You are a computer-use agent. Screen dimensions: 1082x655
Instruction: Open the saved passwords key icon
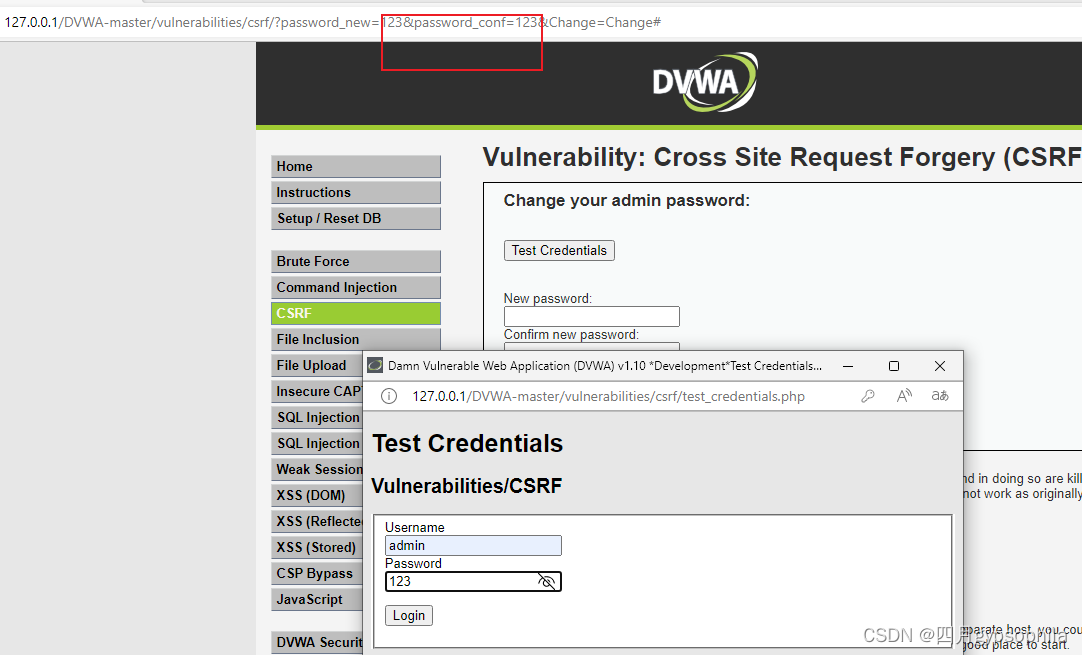868,396
